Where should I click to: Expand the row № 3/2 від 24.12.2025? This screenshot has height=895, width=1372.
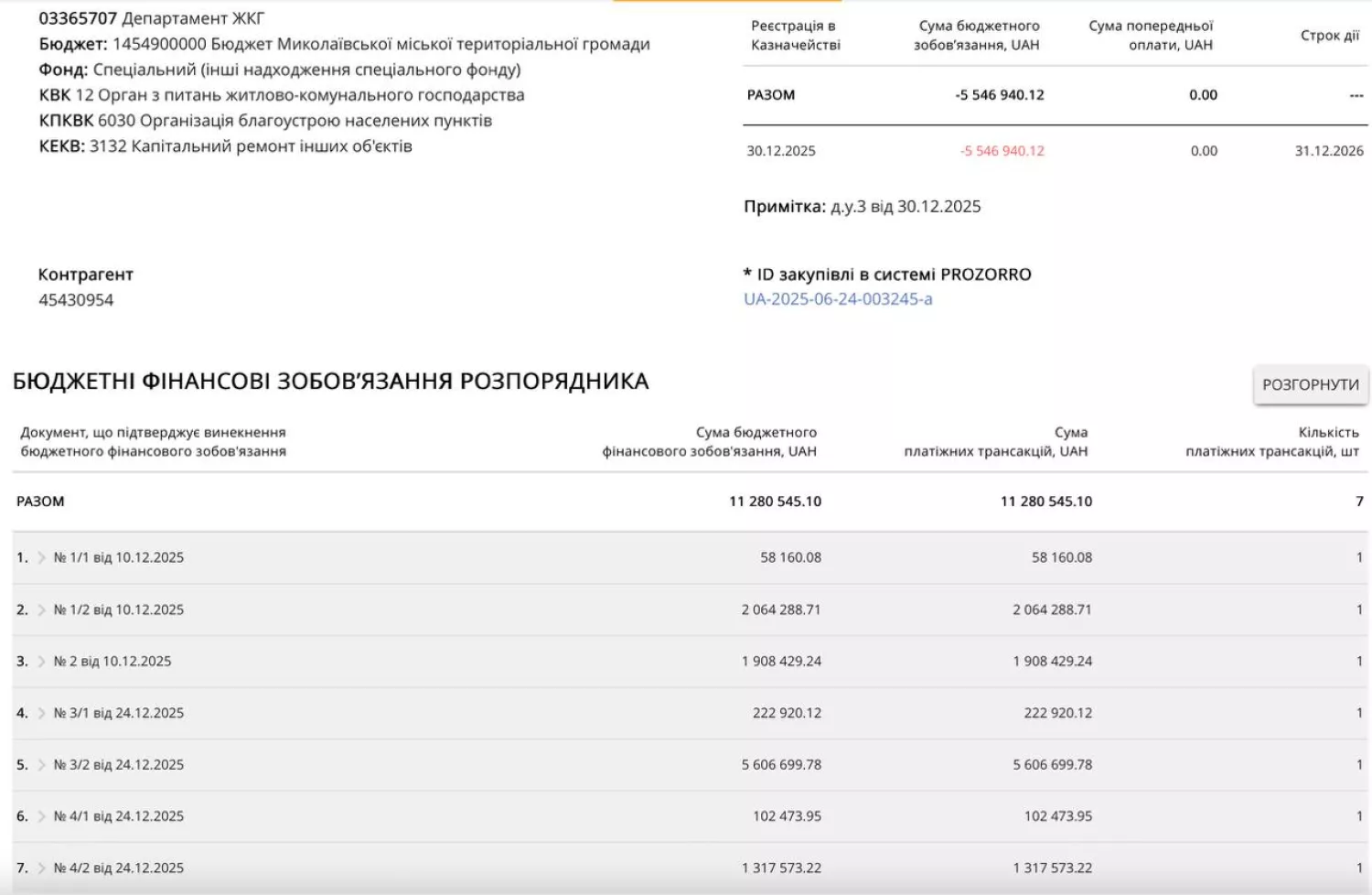(41, 764)
